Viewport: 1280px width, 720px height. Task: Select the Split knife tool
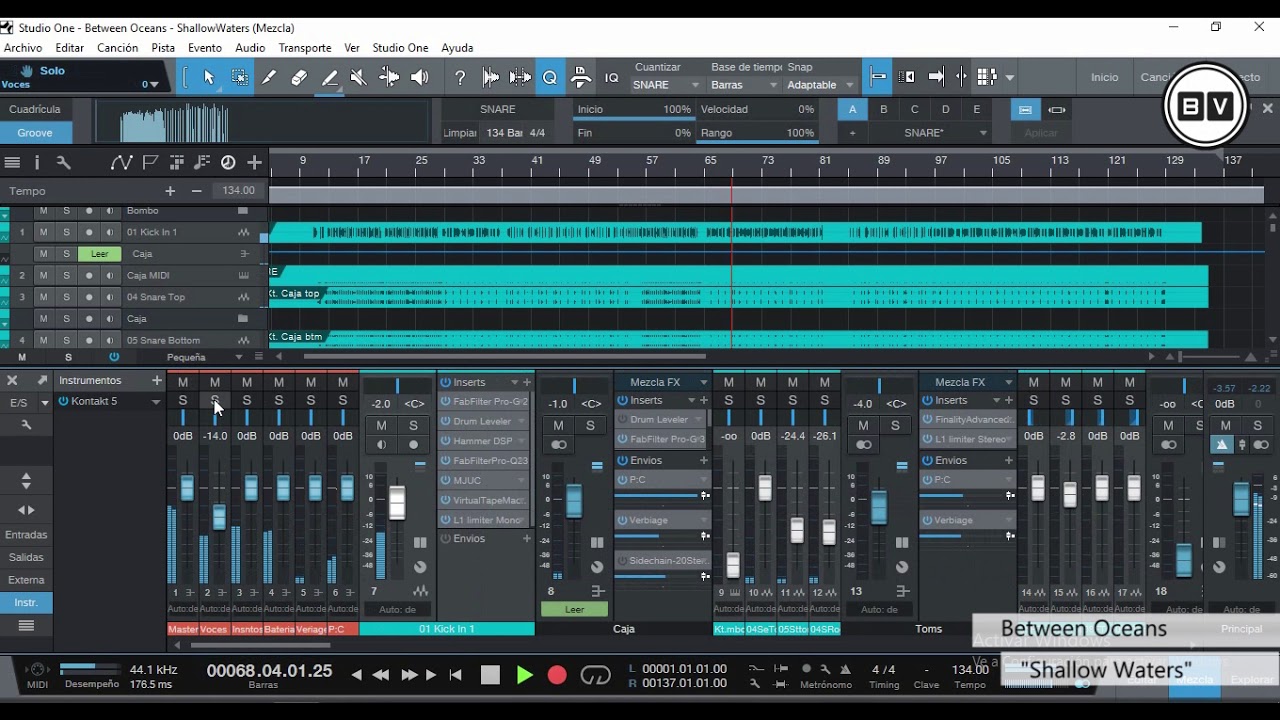(x=269, y=77)
